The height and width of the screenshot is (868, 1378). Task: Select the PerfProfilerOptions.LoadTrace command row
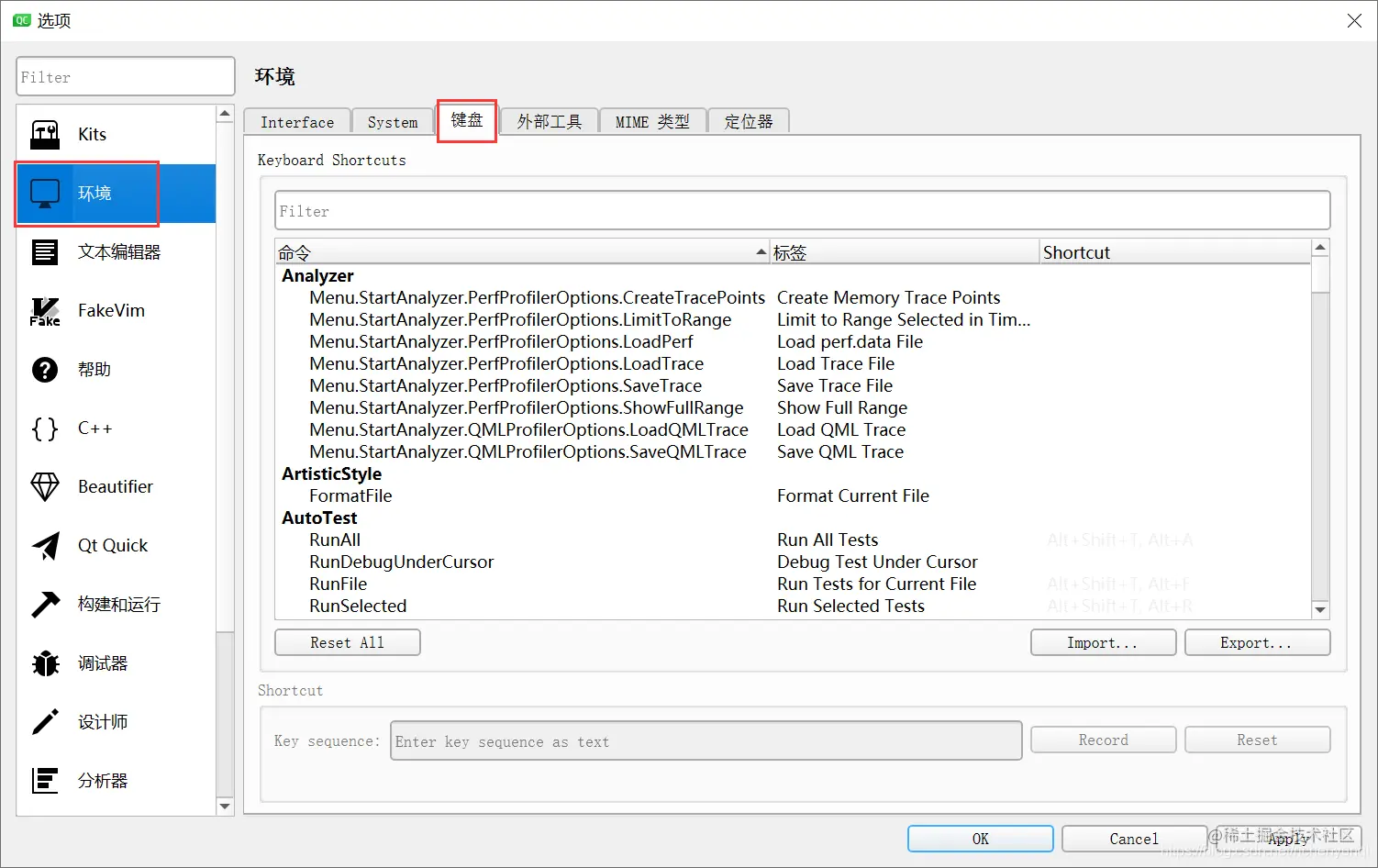[793, 364]
